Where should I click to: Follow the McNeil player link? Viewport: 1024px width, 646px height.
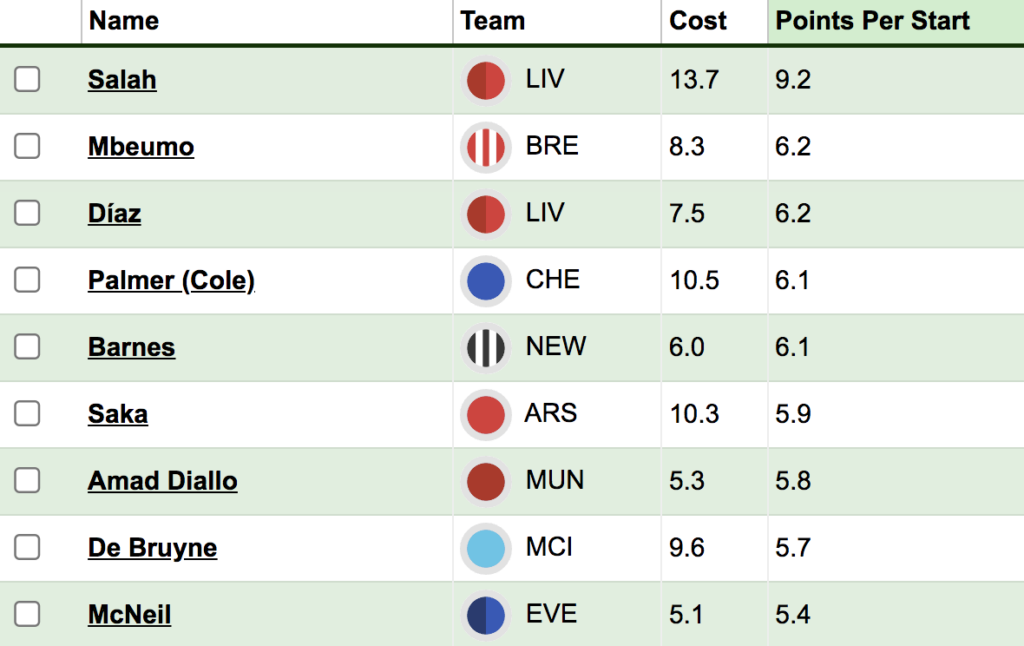[x=129, y=615]
